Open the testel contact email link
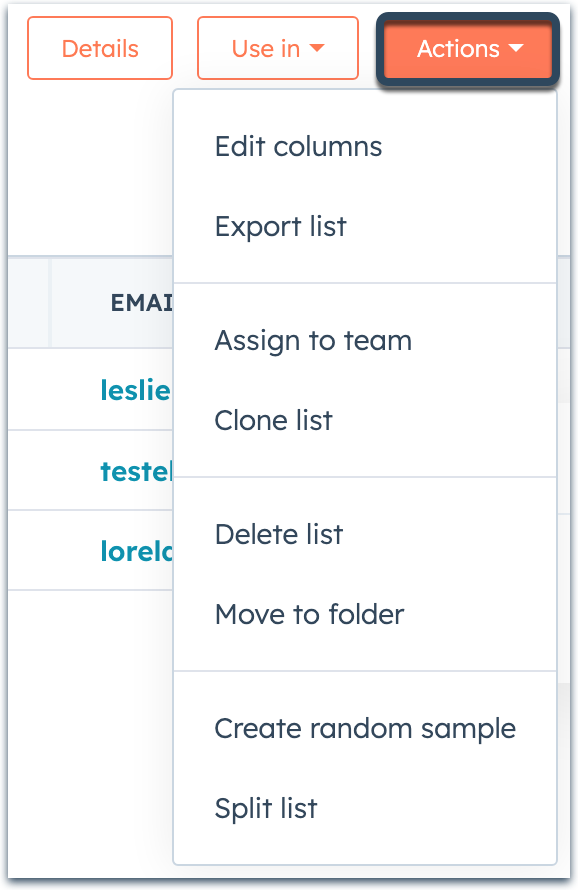The height and width of the screenshot is (890, 578). click(131, 470)
